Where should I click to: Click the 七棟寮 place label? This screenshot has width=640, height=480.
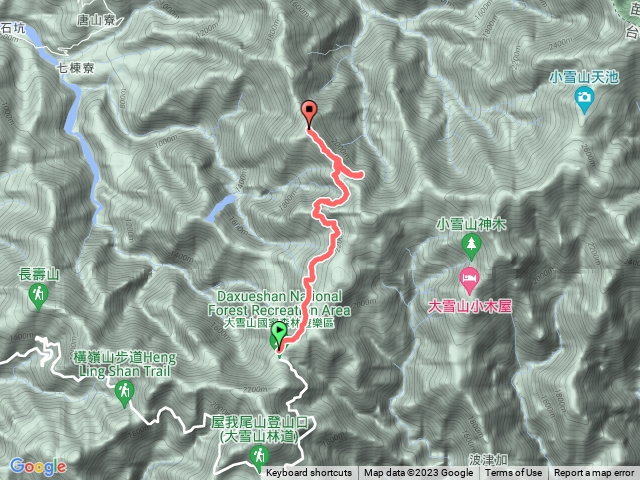pos(76,68)
